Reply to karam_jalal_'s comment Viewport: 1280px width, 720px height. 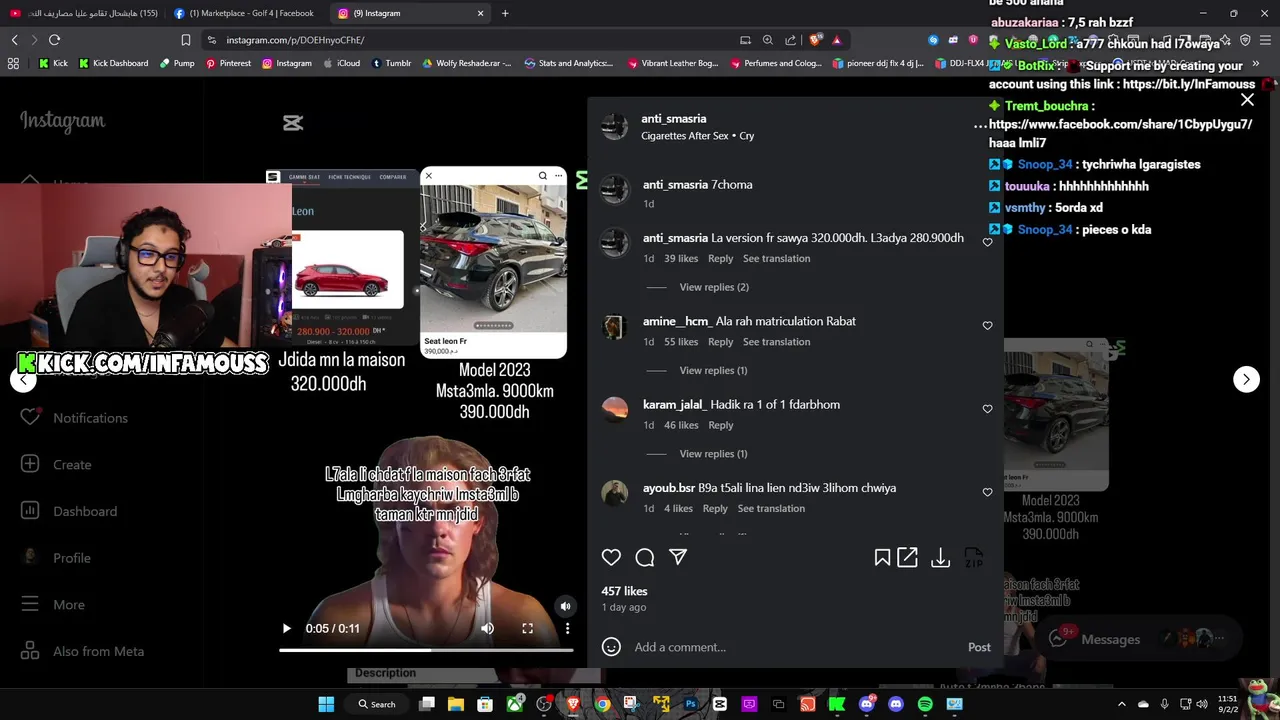720,425
